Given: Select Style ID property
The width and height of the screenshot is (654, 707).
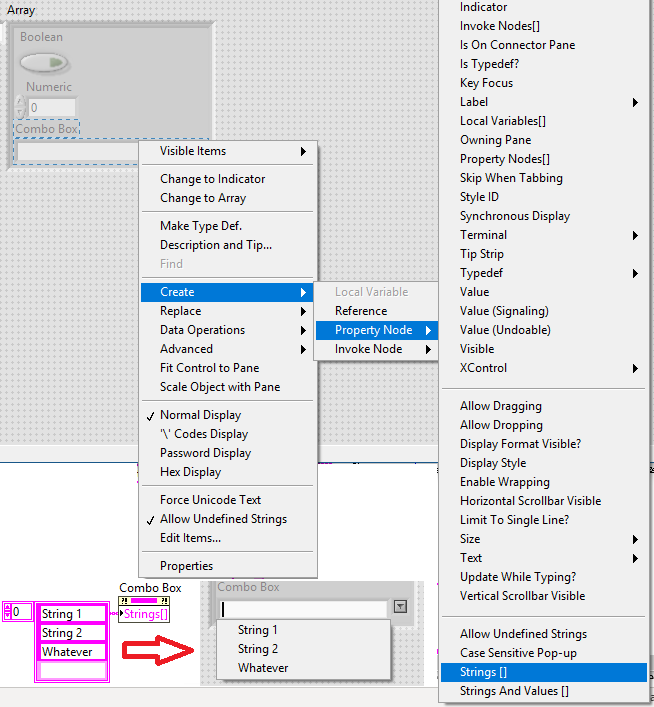Looking at the screenshot, I should [543, 197].
